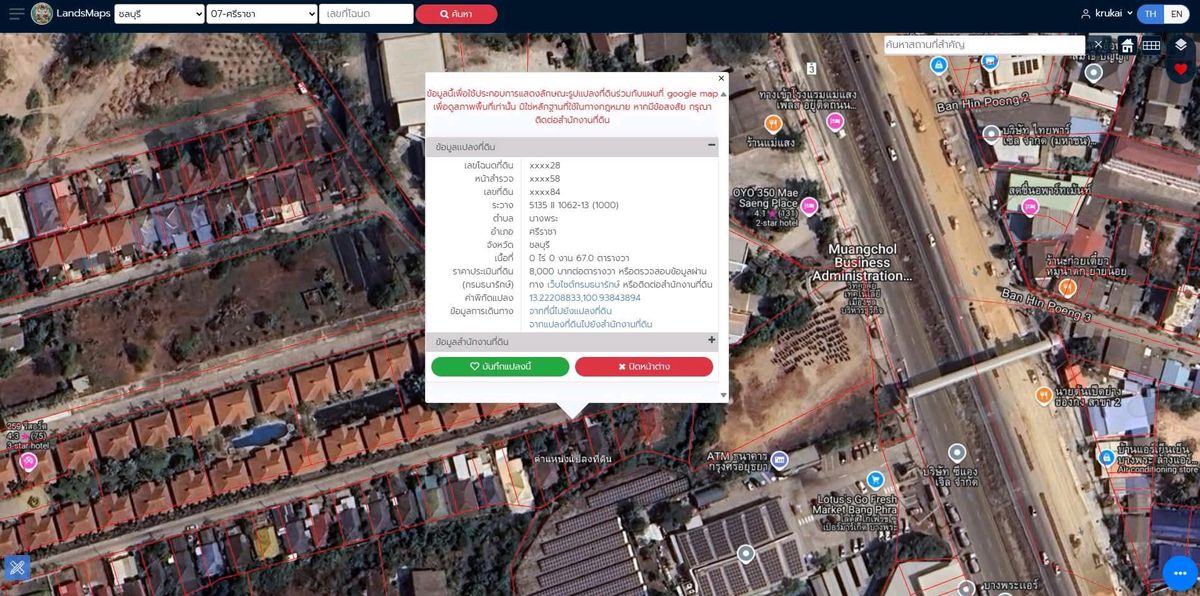Open favorite parcels via heart icon
This screenshot has height=596, width=1200.
coord(1180,70)
